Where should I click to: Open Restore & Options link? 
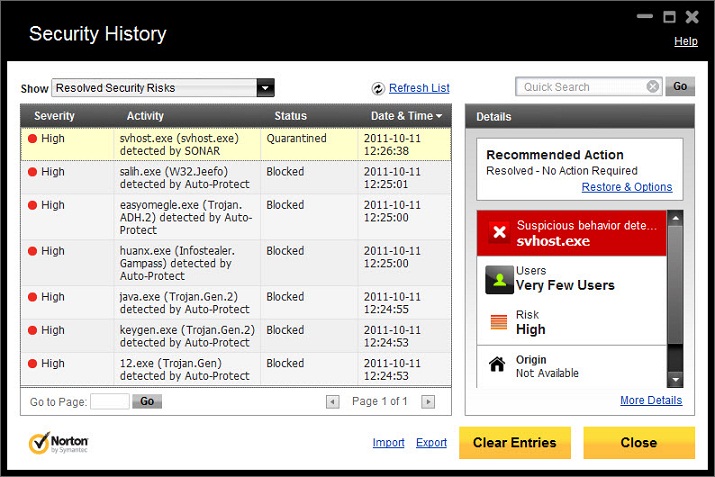coord(627,187)
